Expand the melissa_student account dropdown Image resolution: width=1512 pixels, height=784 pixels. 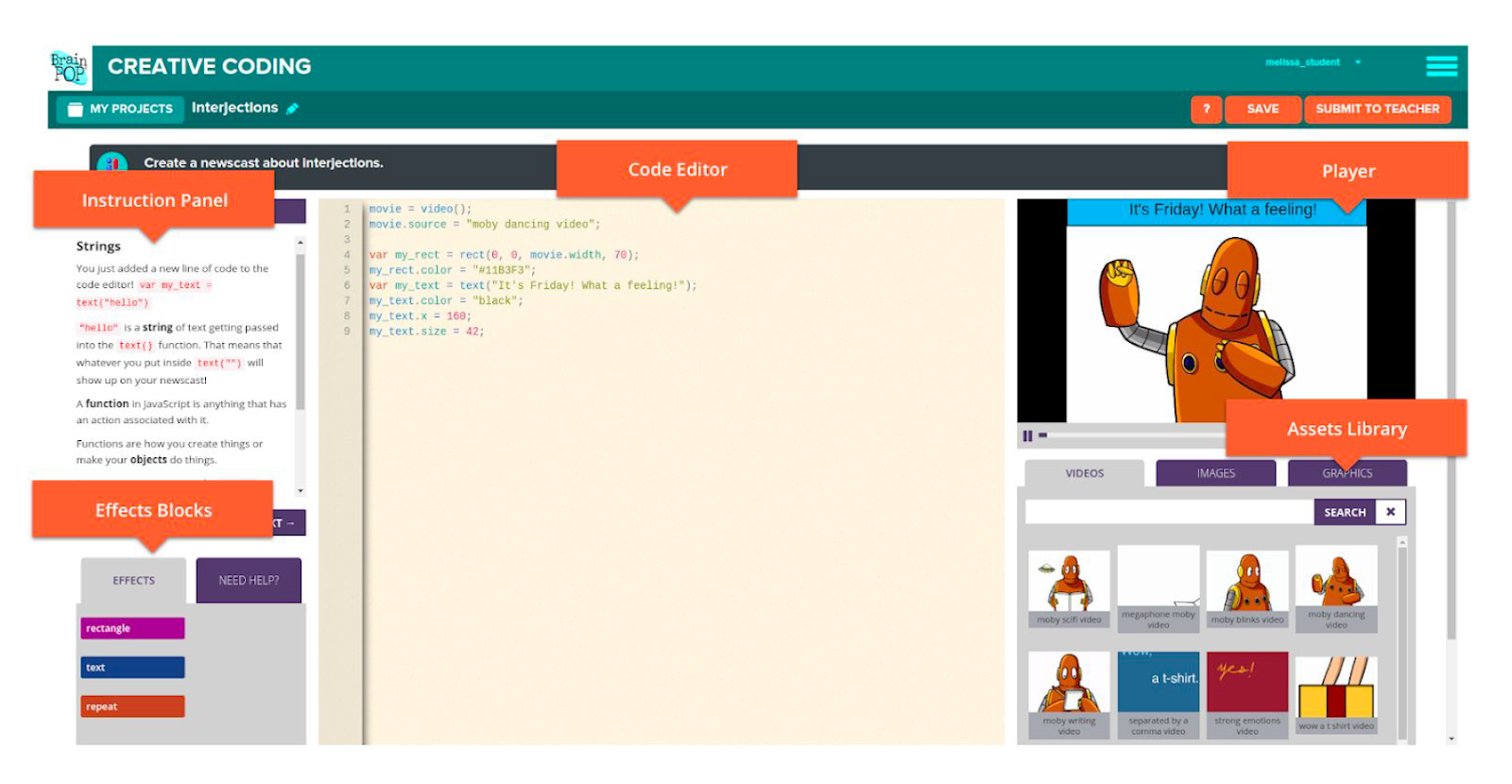point(1358,63)
